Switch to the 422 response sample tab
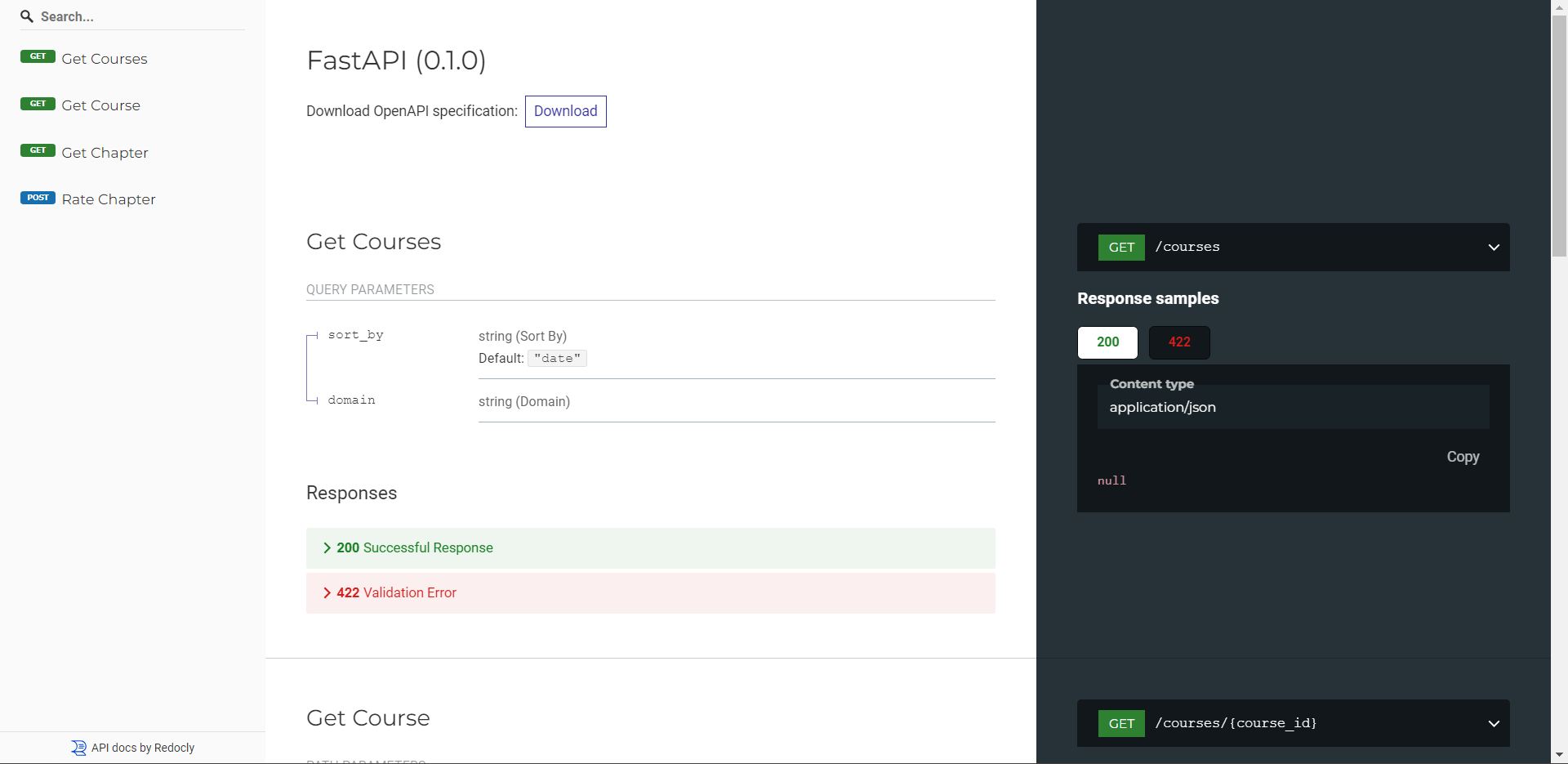The width and height of the screenshot is (1568, 764). coord(1178,342)
